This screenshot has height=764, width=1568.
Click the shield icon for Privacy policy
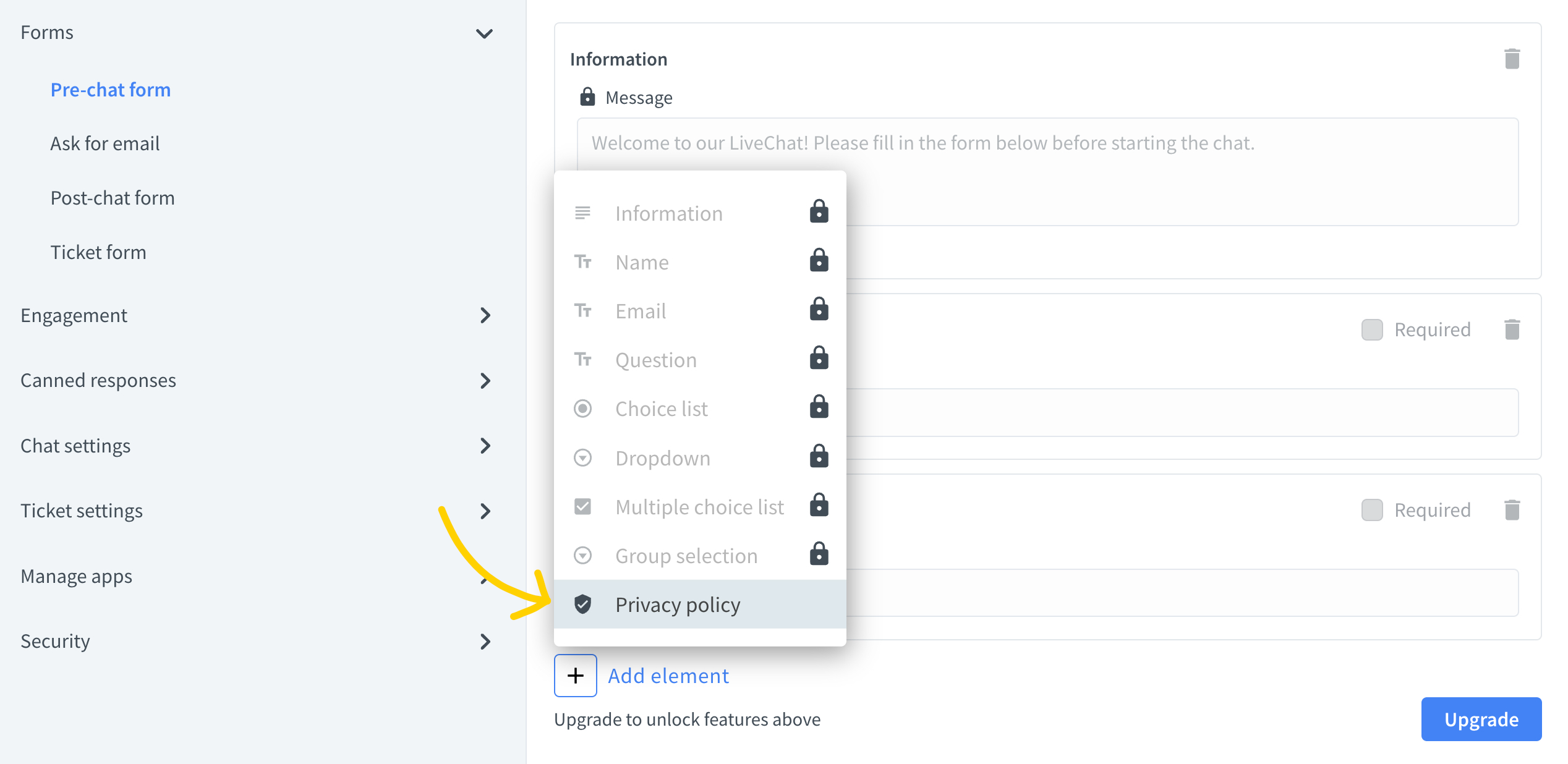(582, 604)
